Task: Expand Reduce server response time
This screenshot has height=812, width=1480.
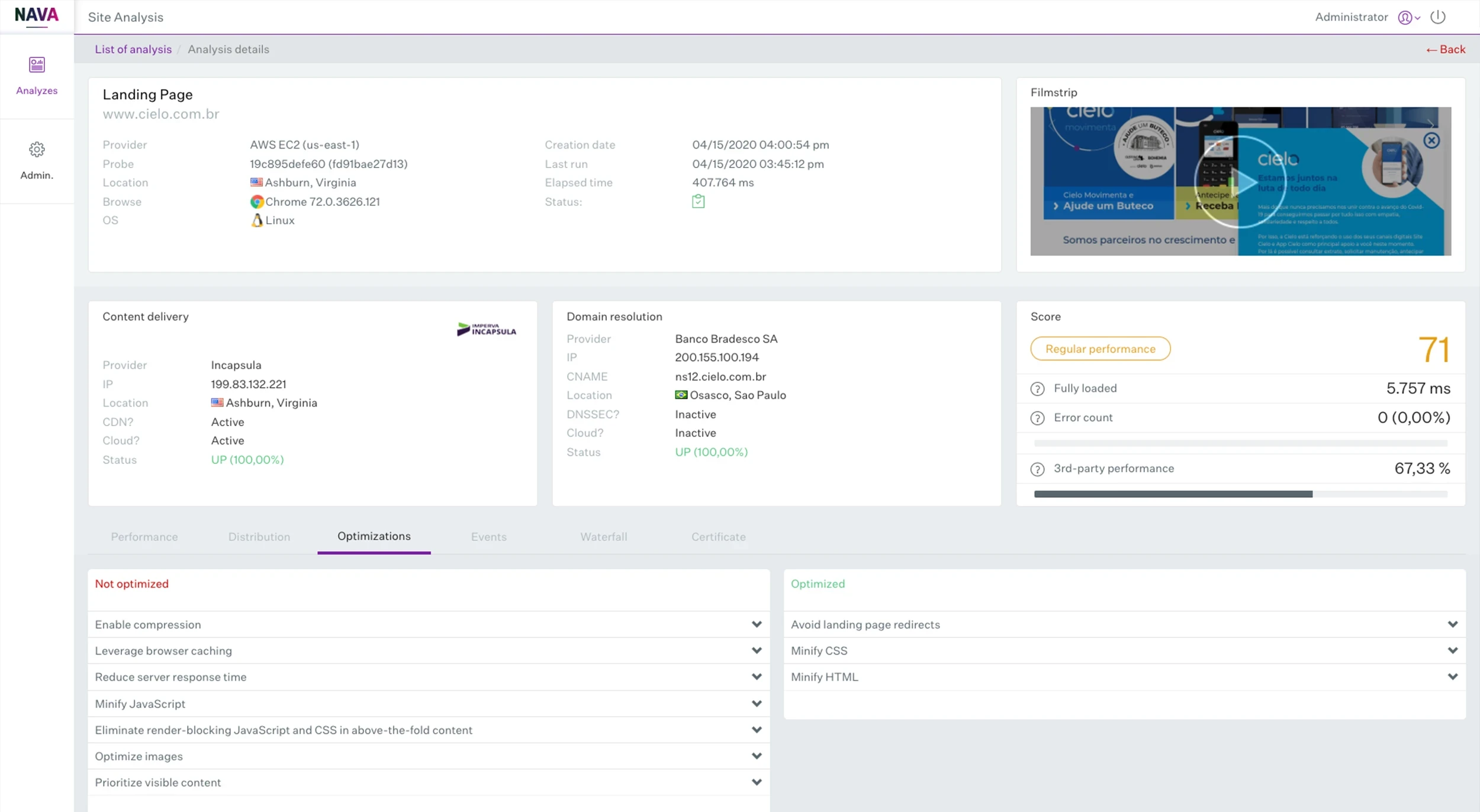Action: click(x=429, y=677)
